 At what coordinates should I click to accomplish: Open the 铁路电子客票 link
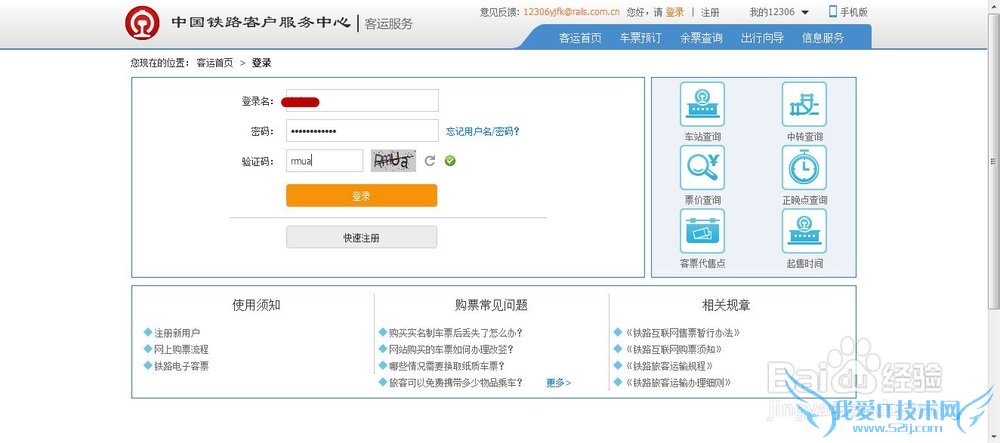coord(181,366)
